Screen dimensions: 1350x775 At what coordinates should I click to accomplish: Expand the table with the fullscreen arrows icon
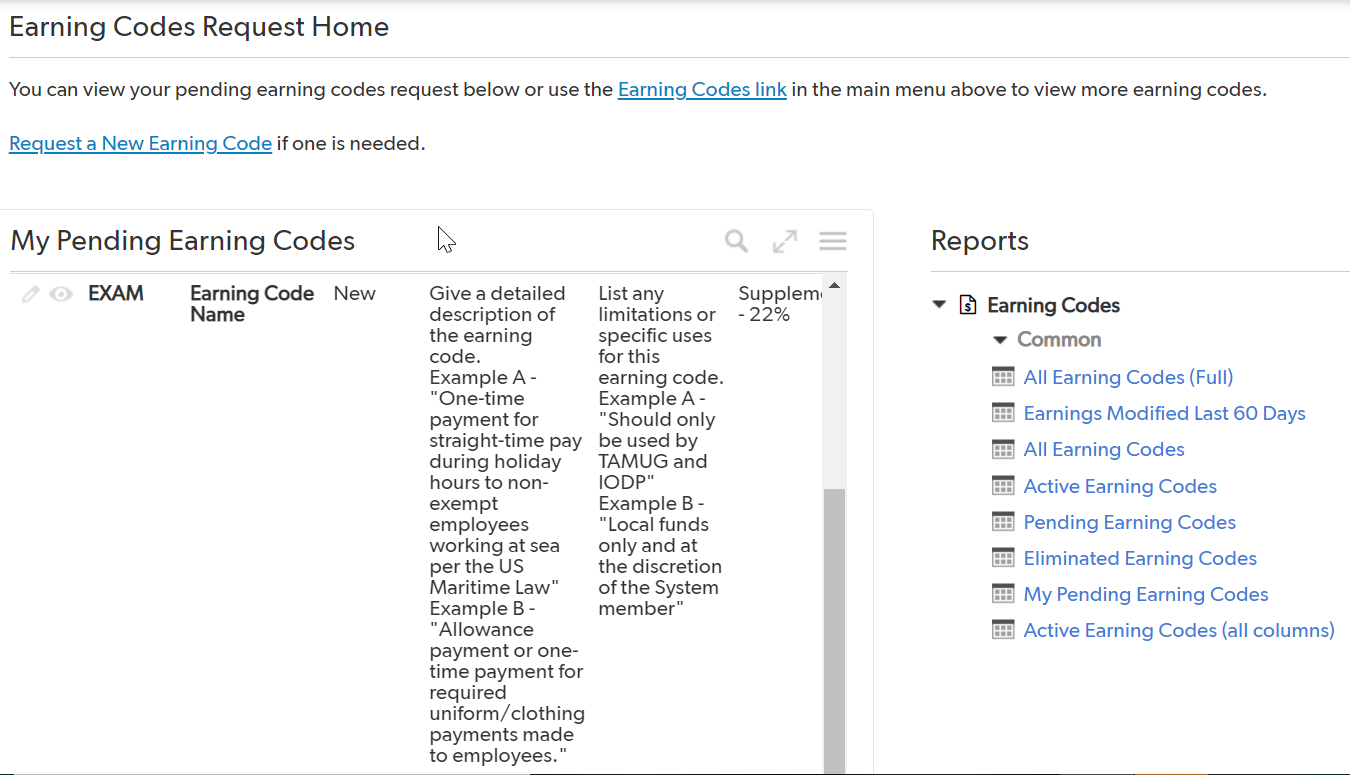coord(784,241)
